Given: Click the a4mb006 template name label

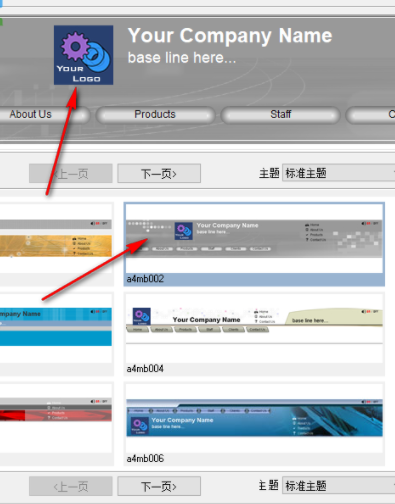Looking at the screenshot, I should 145,459.
